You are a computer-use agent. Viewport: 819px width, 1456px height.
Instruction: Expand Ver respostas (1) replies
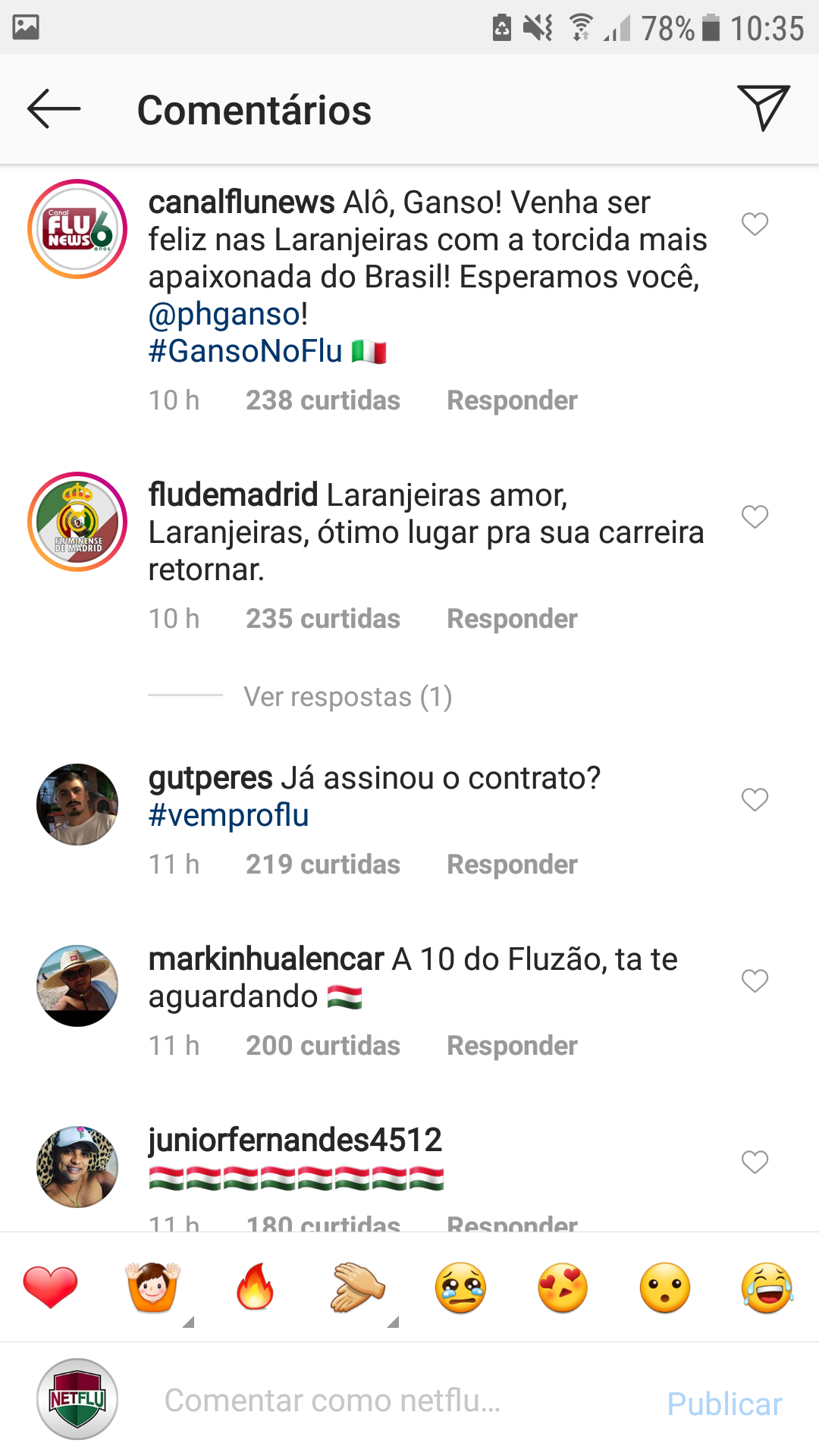coord(348,696)
